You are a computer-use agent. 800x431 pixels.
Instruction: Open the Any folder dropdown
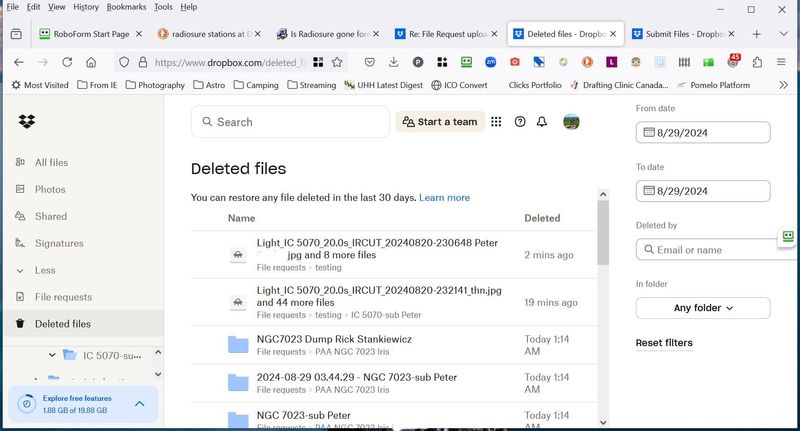click(x=703, y=308)
